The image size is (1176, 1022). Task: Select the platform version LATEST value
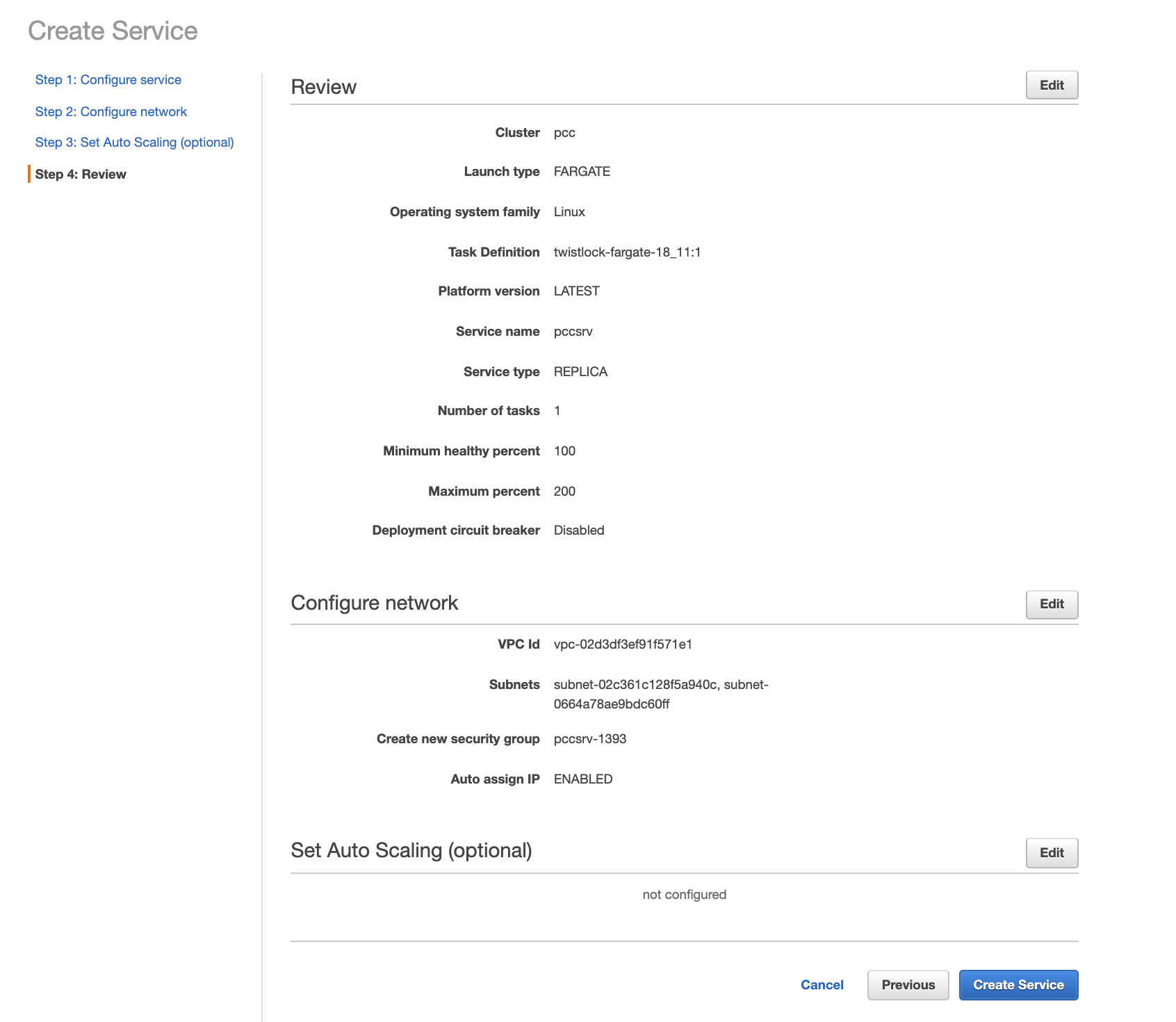click(576, 291)
